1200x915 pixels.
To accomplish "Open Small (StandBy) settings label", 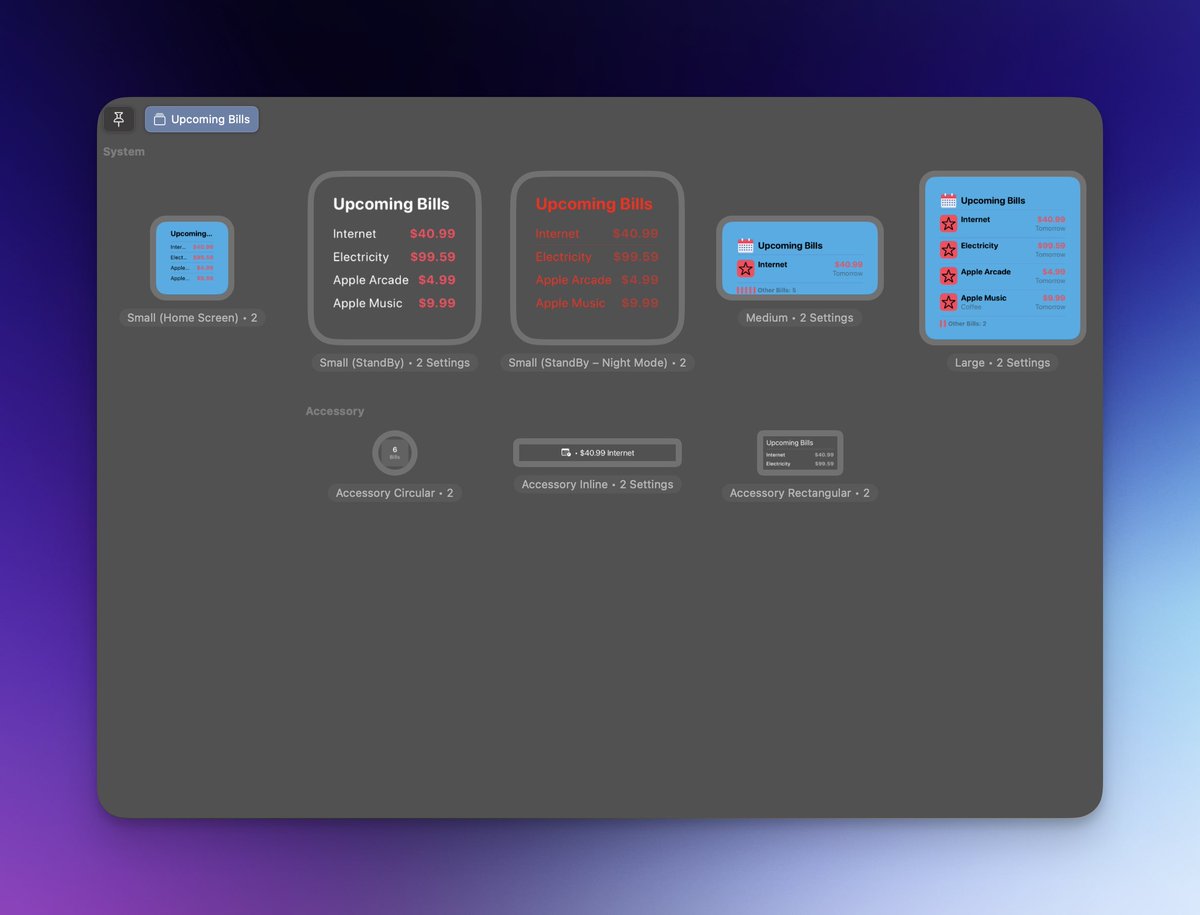I will coord(394,363).
